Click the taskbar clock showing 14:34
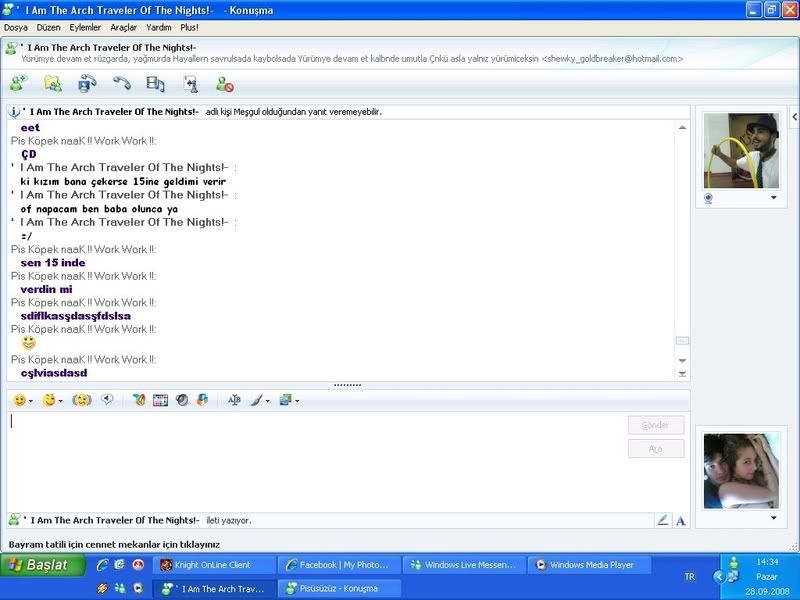This screenshot has width=800, height=600. pyautogui.click(x=767, y=562)
